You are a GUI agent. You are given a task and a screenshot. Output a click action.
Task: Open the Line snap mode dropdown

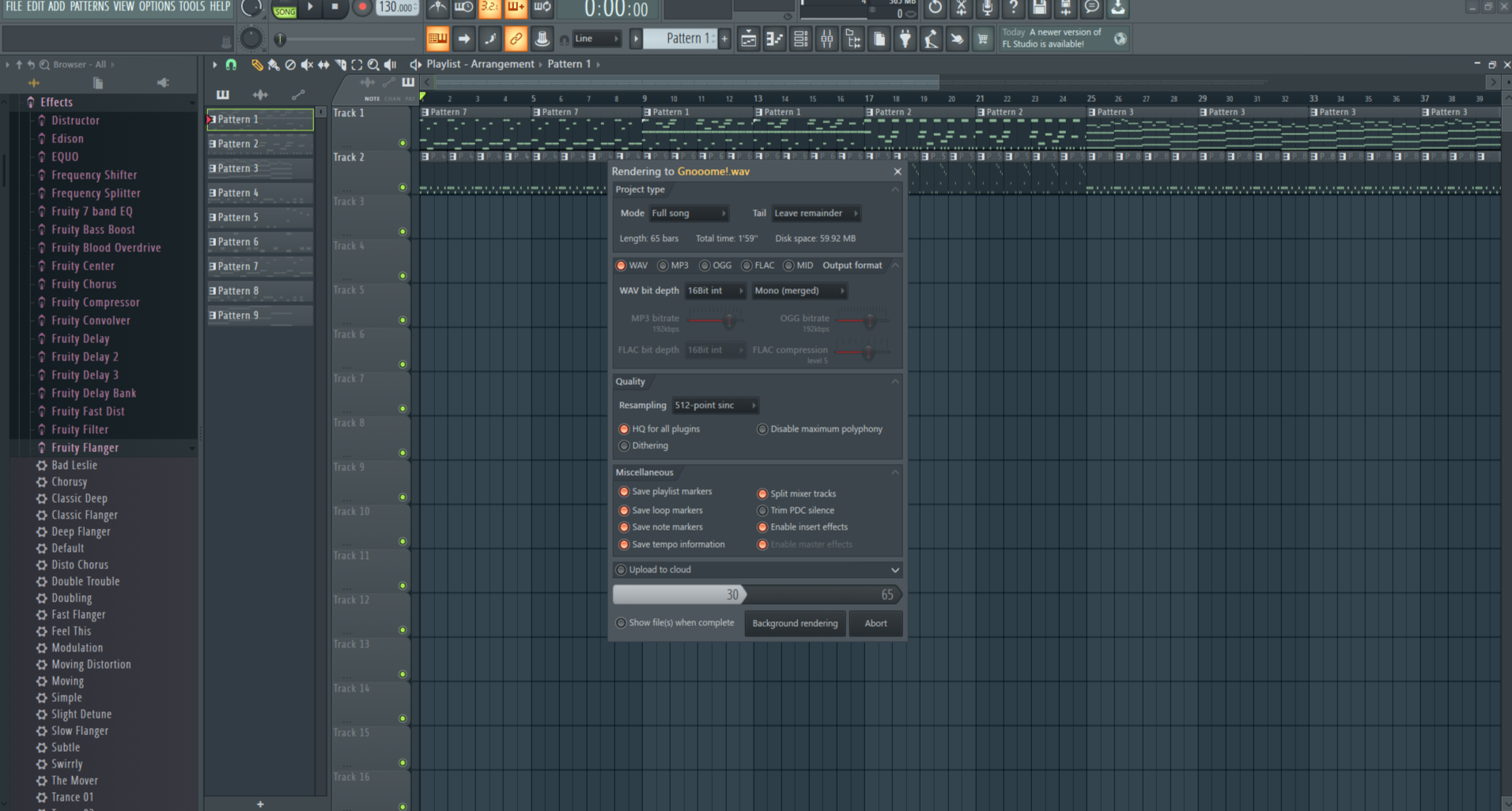coord(597,39)
